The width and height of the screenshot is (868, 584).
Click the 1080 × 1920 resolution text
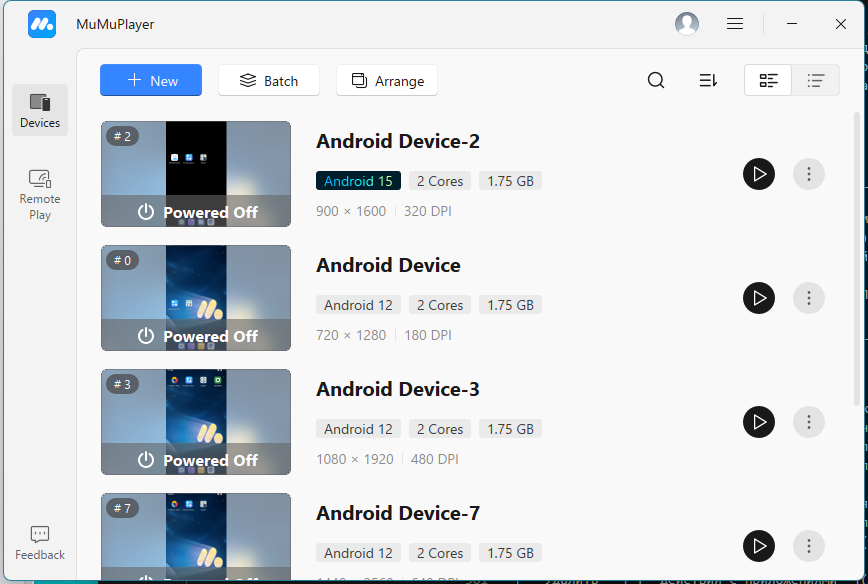(355, 459)
